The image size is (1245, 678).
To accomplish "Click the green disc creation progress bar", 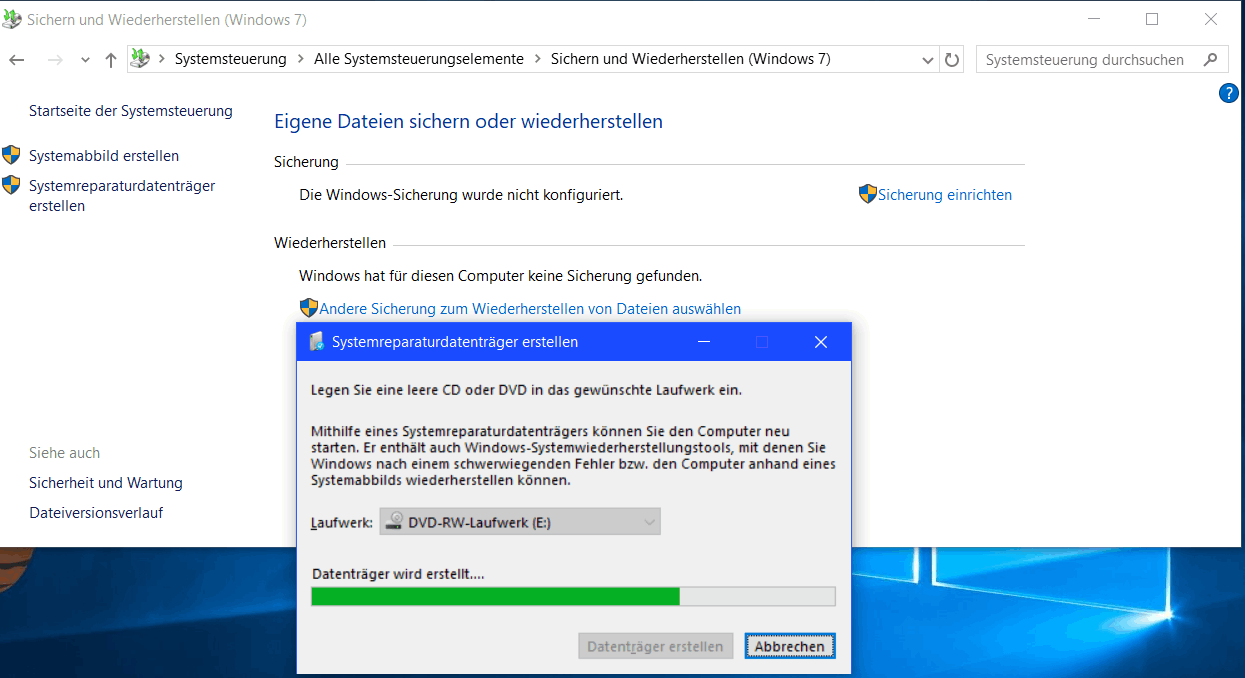I will point(573,596).
